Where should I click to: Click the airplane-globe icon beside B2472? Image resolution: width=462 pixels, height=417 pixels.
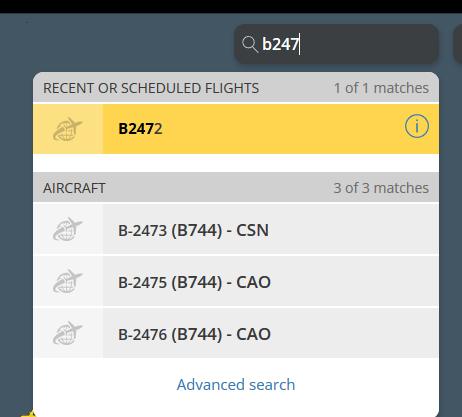pyautogui.click(x=68, y=129)
